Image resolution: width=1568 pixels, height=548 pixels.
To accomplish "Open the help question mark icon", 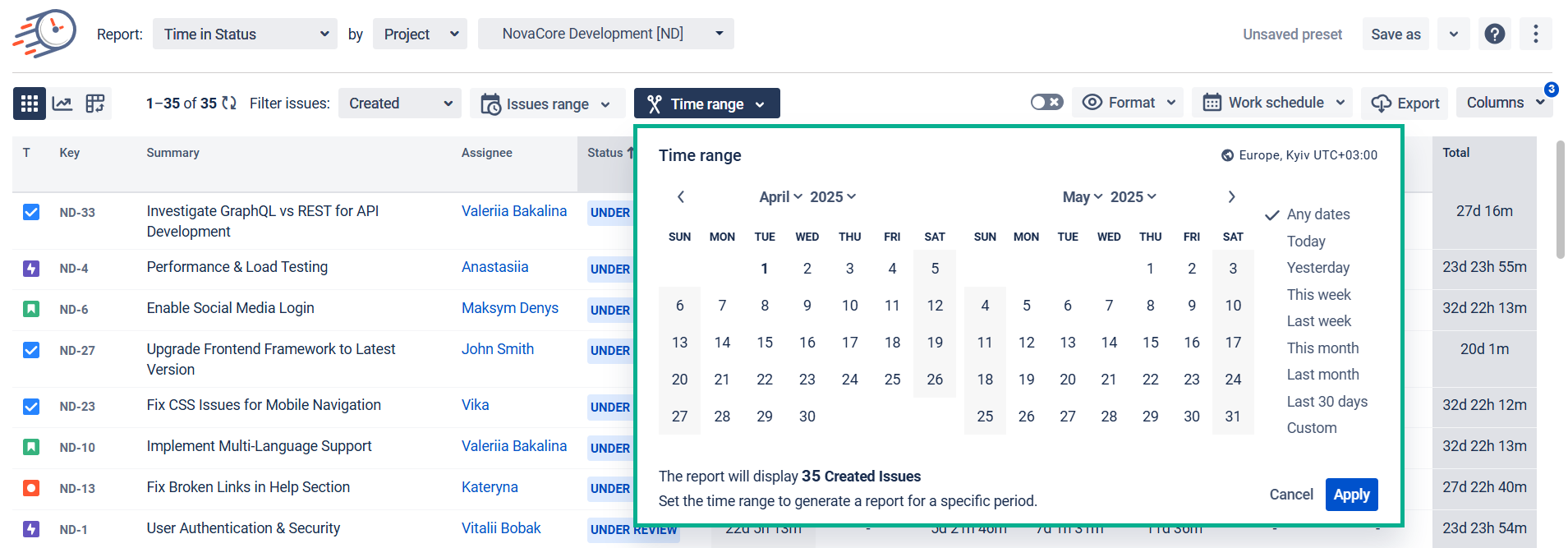I will pos(1495,34).
